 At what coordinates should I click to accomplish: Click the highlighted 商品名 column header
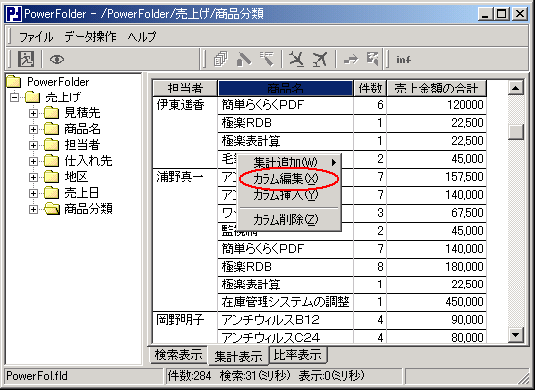point(286,88)
